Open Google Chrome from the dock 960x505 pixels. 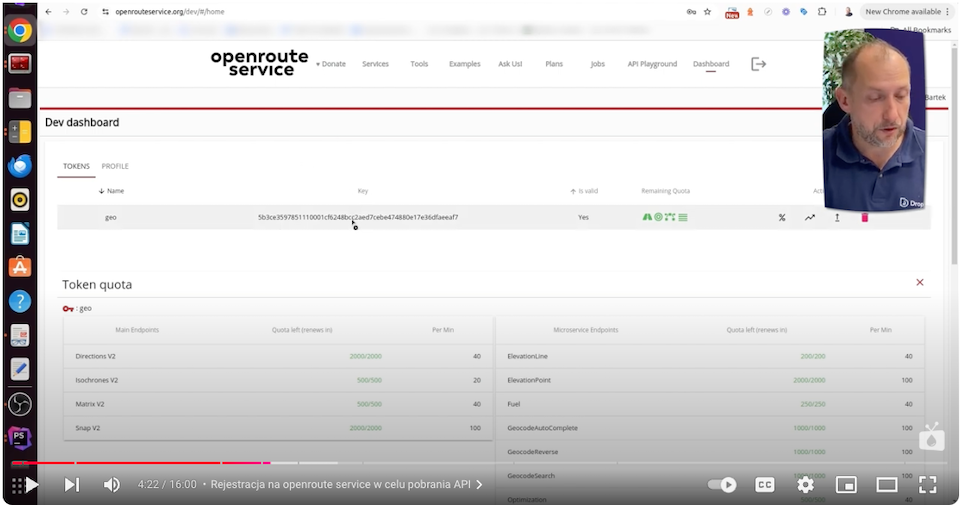[20, 31]
